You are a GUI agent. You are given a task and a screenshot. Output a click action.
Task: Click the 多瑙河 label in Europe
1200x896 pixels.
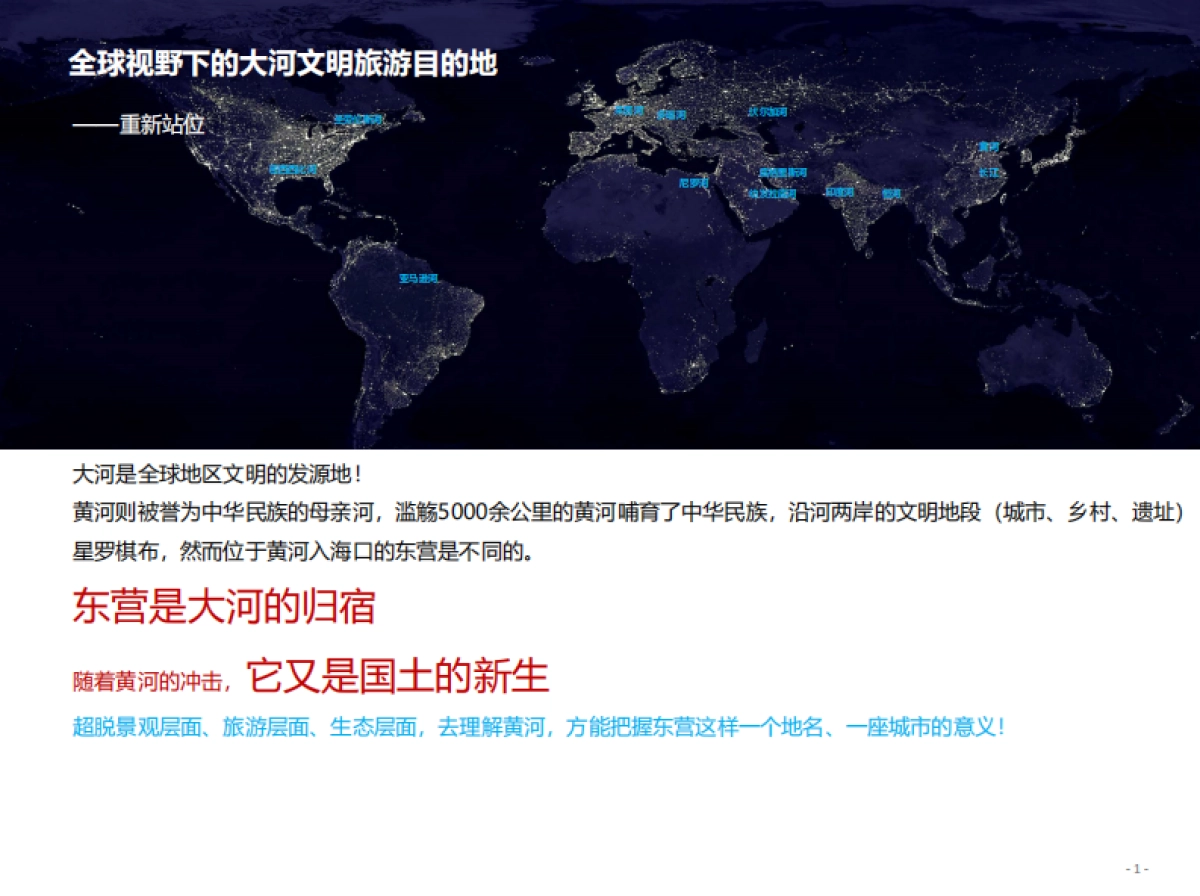(x=671, y=115)
